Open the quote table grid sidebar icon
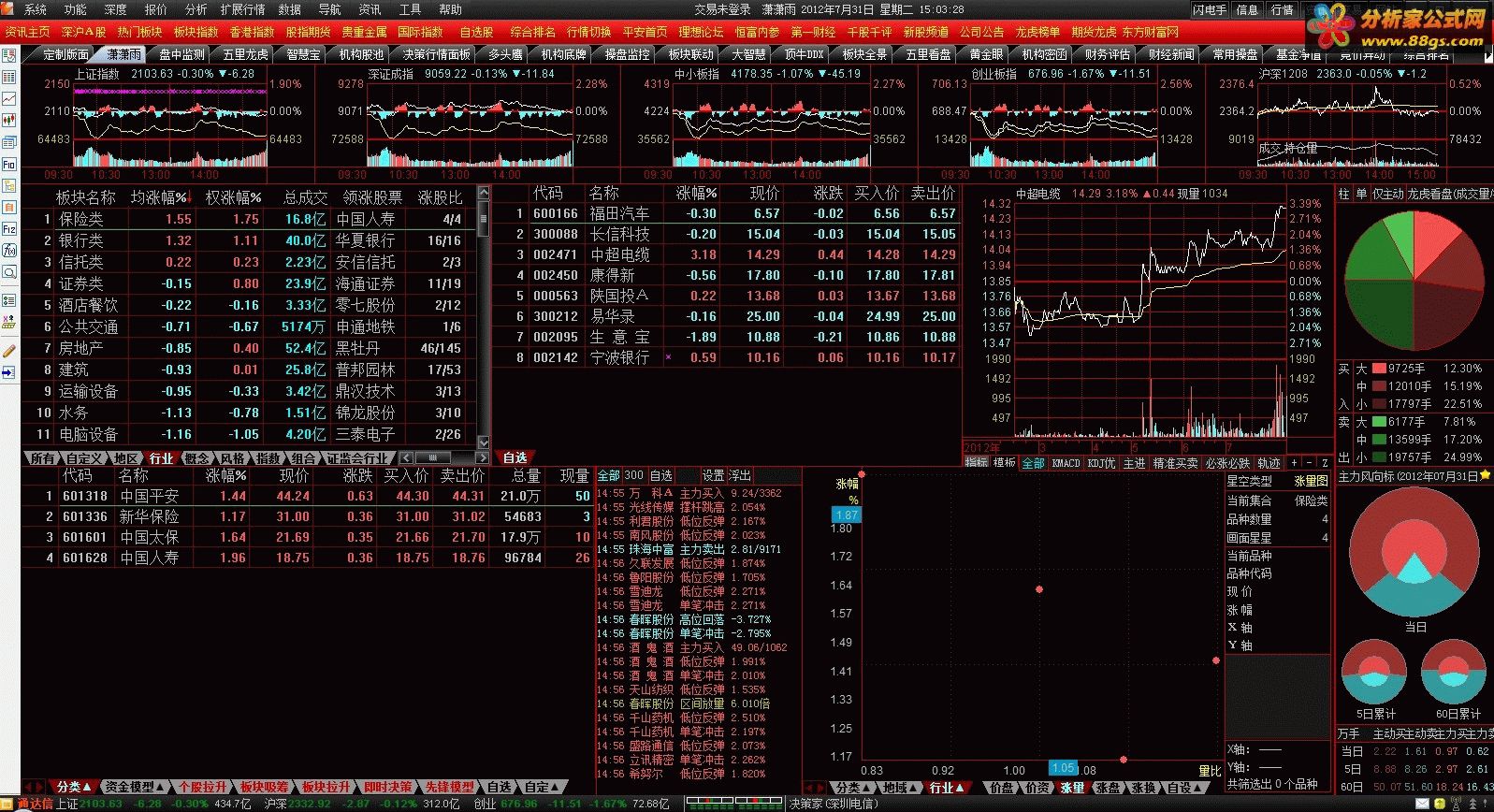The width and height of the screenshot is (1494, 812). [x=9, y=77]
